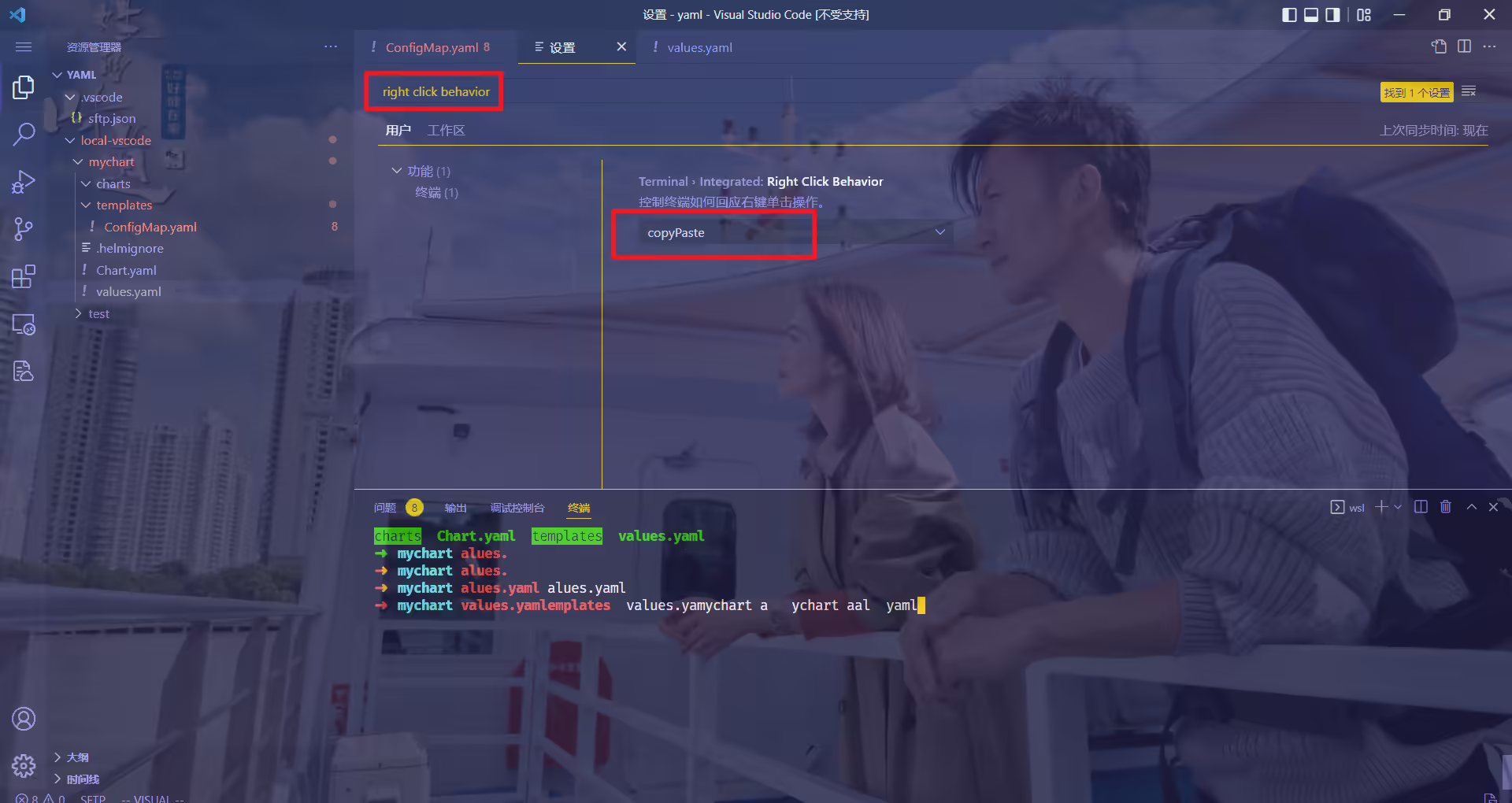This screenshot has height=803, width=1512.
Task: Toggle the bottom panel layout button
Action: click(x=1311, y=15)
